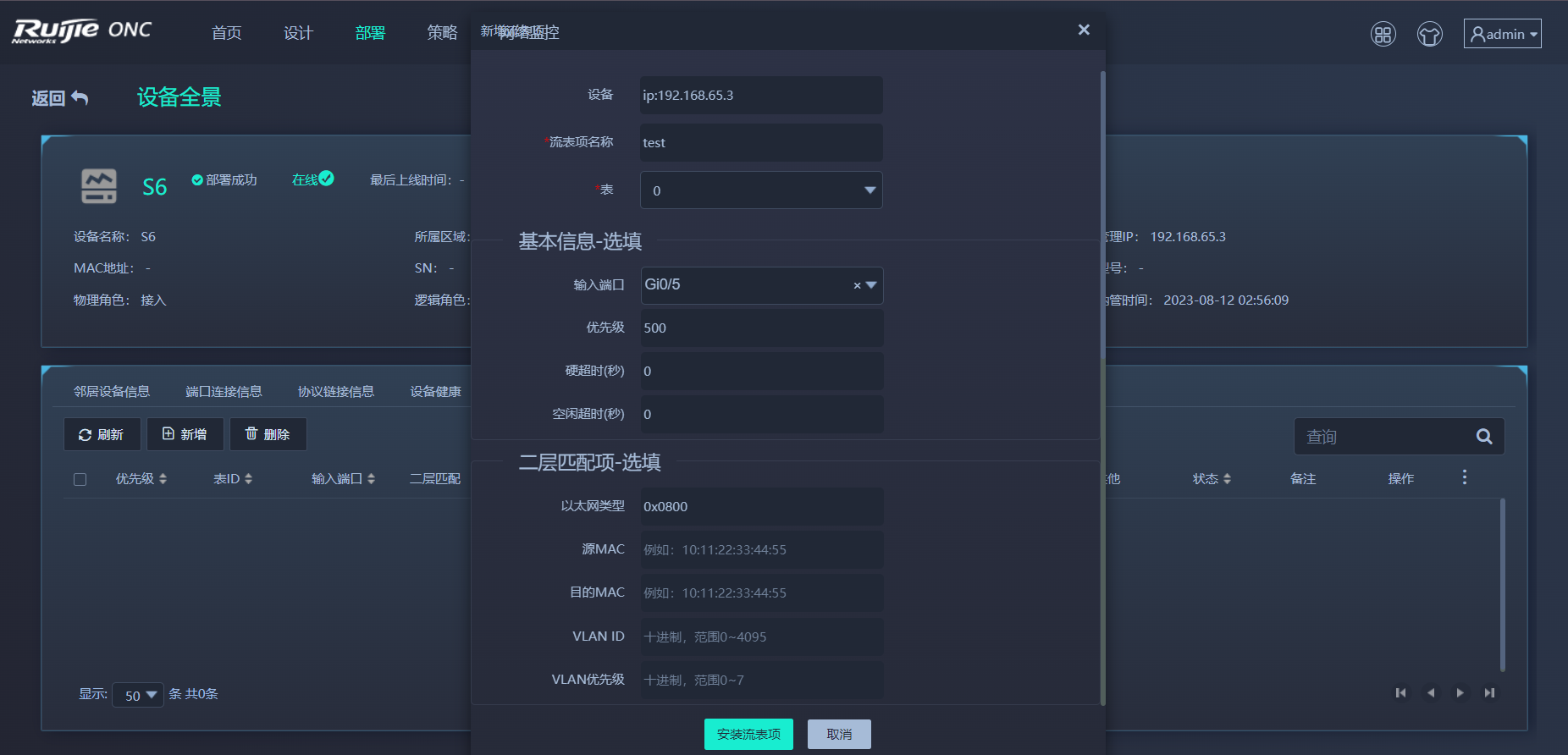Go to next page of the table
This screenshot has height=755, width=1568.
coord(1460,693)
